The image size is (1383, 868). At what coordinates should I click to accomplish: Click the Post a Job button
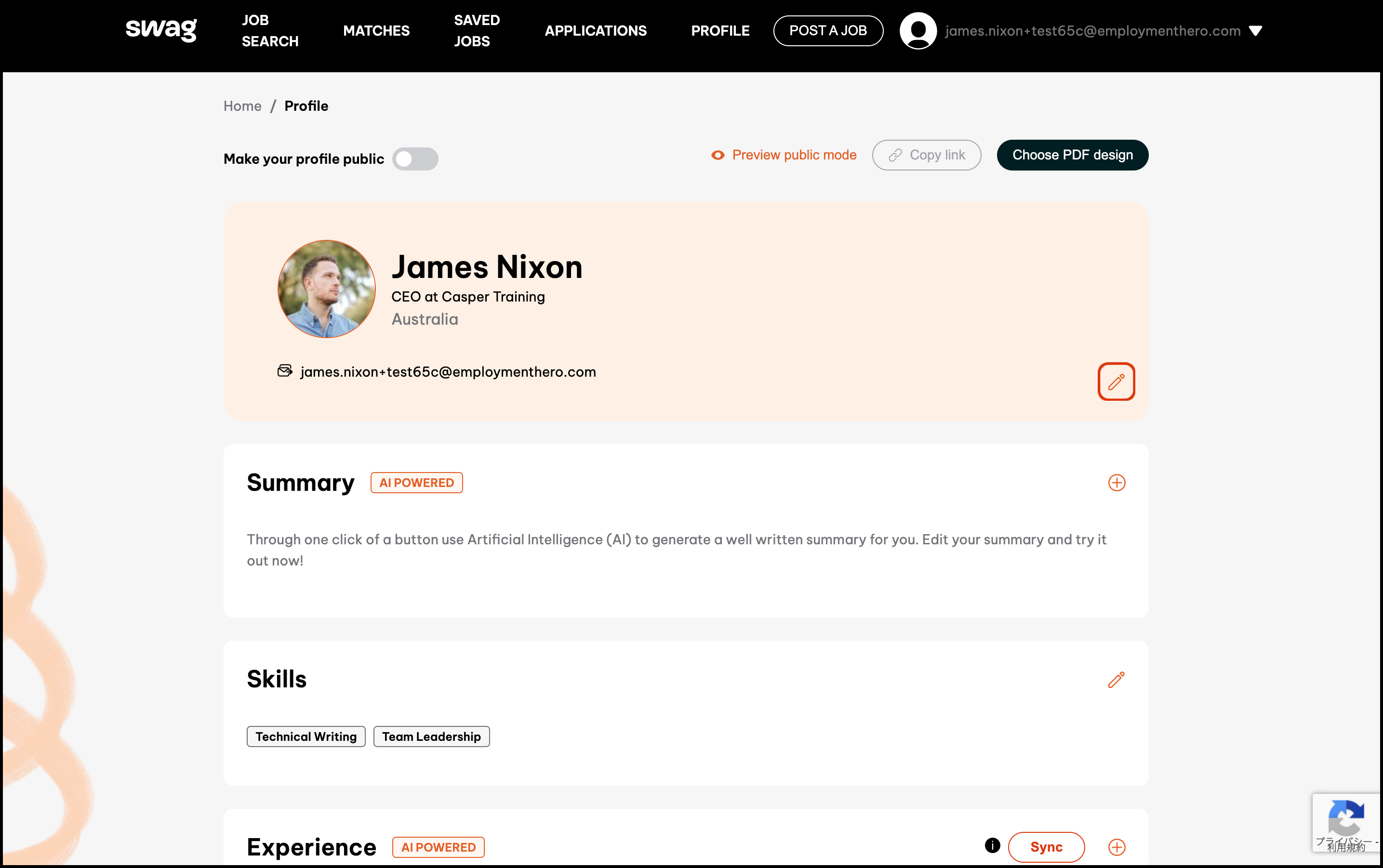coord(827,30)
